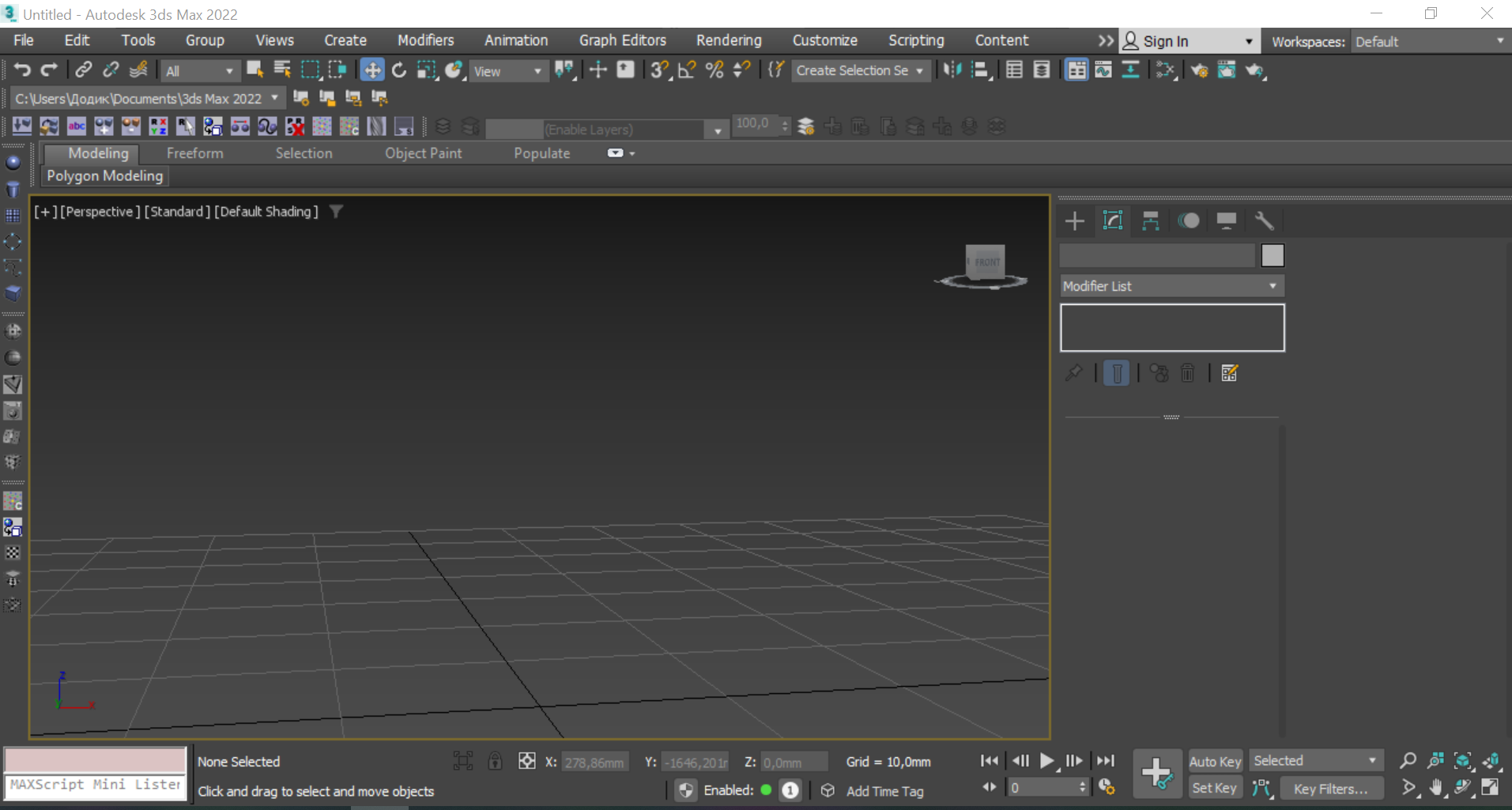This screenshot has height=810, width=1512.
Task: Click the Zoom magnifier viewport tool
Action: (1408, 761)
